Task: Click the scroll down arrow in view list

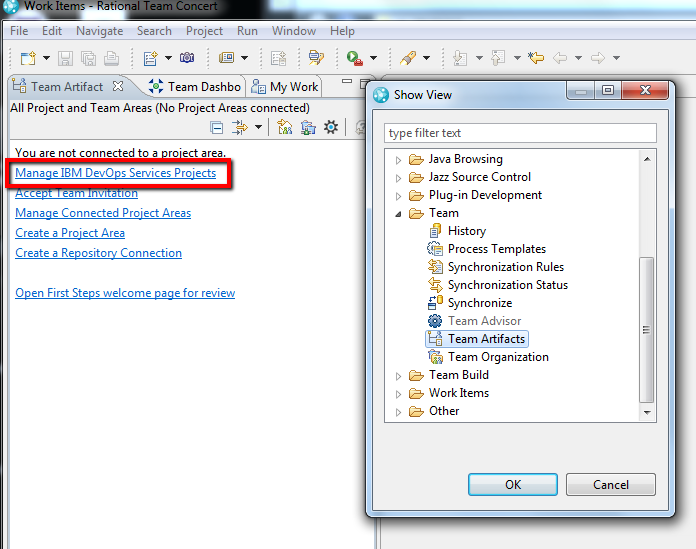Action: [x=647, y=413]
